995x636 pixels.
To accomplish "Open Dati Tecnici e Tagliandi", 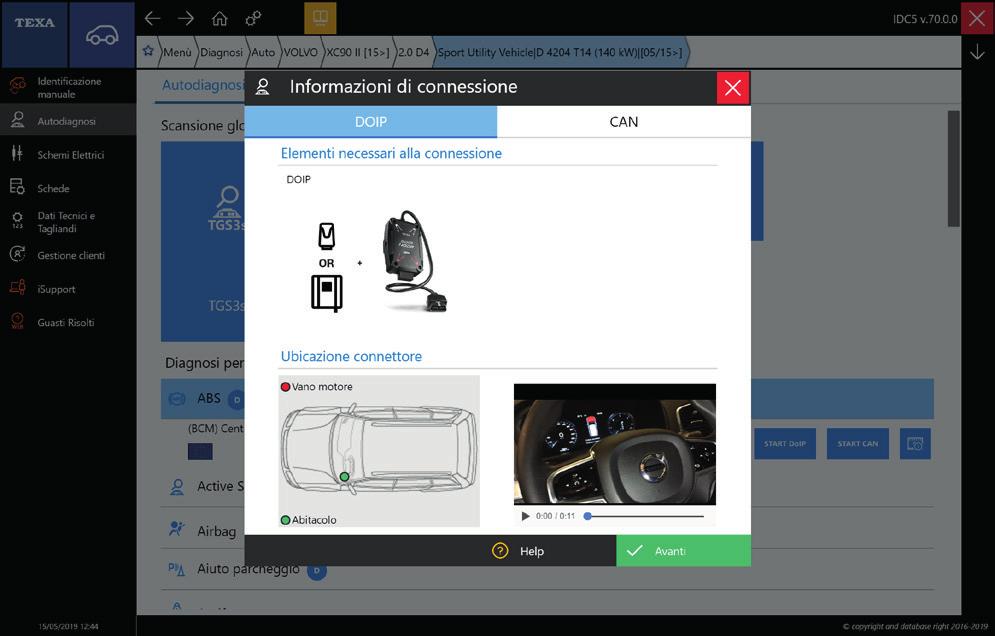I will [x=68, y=222].
